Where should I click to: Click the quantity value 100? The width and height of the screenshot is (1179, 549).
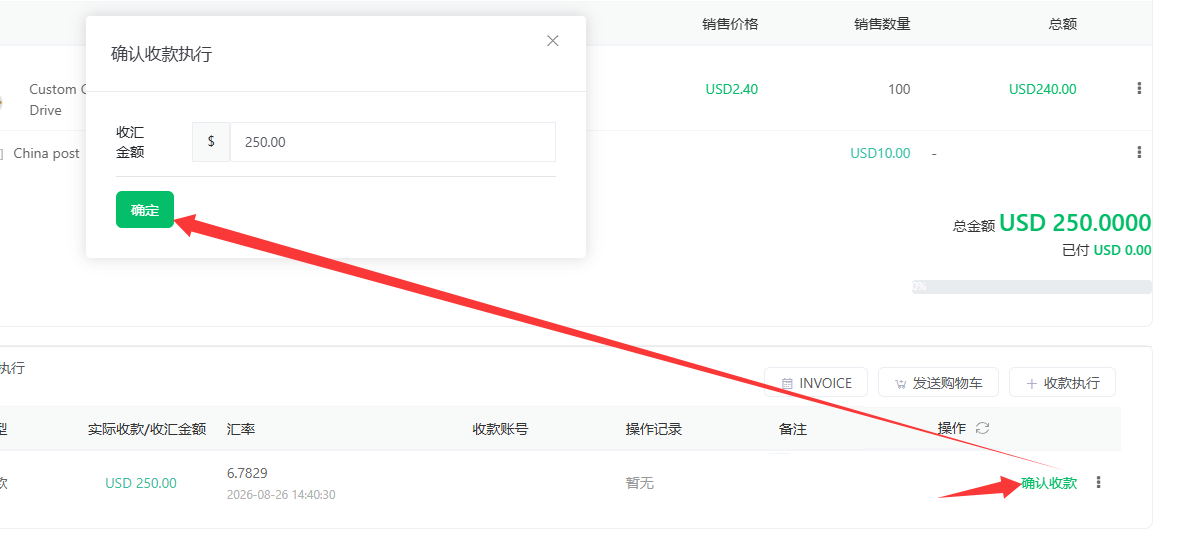pyautogui.click(x=899, y=89)
